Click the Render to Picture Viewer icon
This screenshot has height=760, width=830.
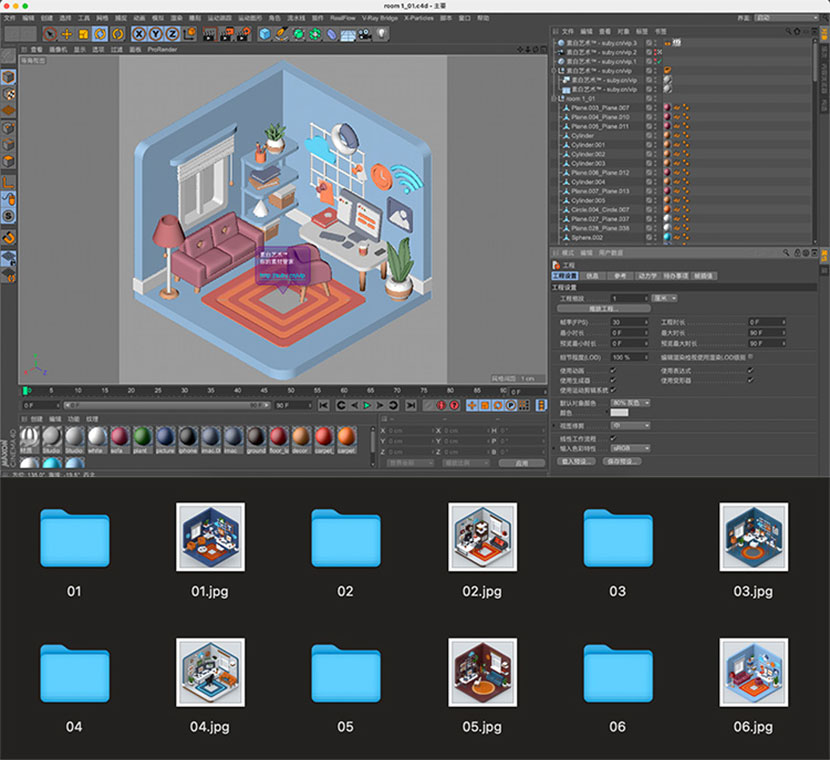(x=227, y=34)
